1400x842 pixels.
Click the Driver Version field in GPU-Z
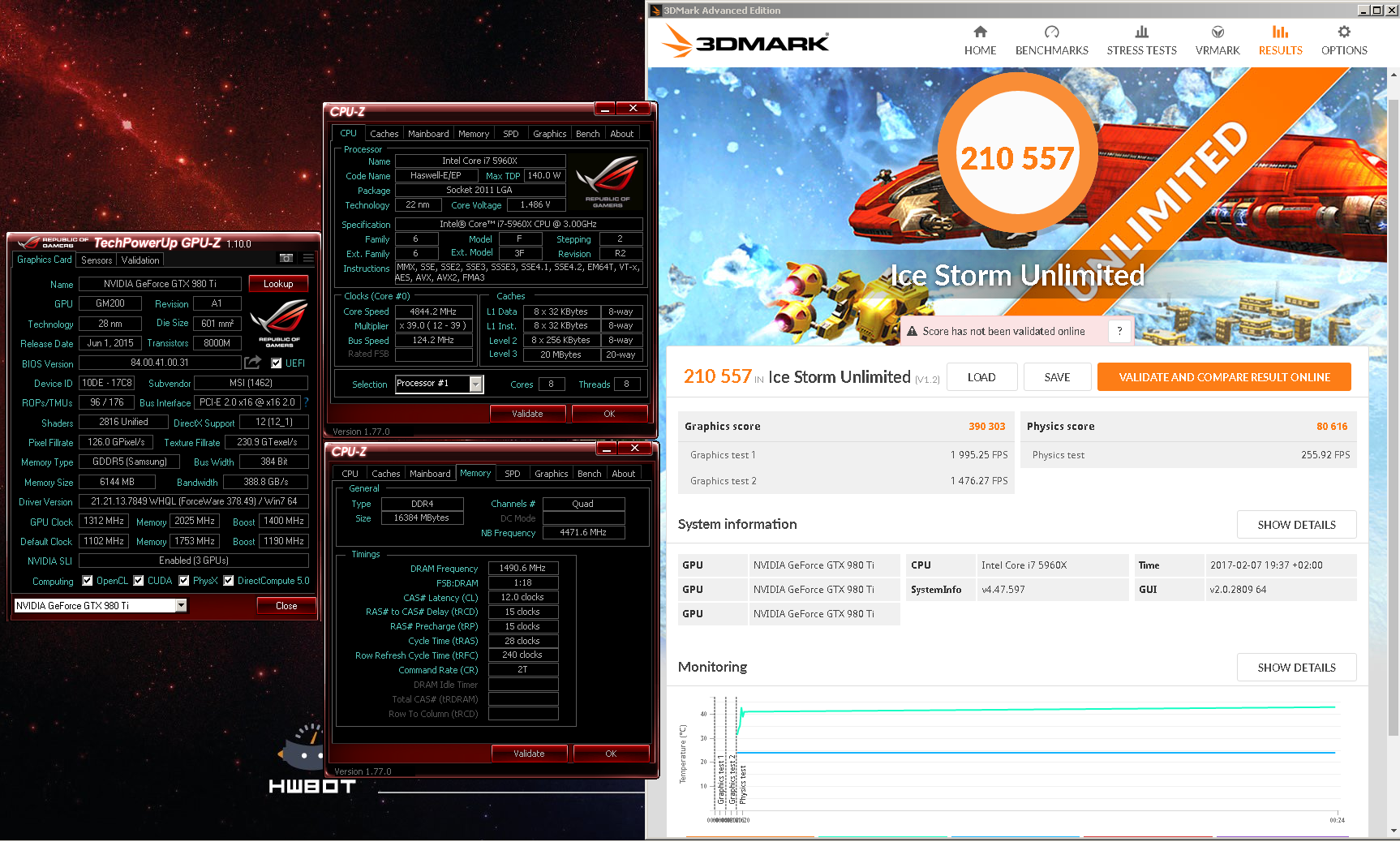click(194, 501)
